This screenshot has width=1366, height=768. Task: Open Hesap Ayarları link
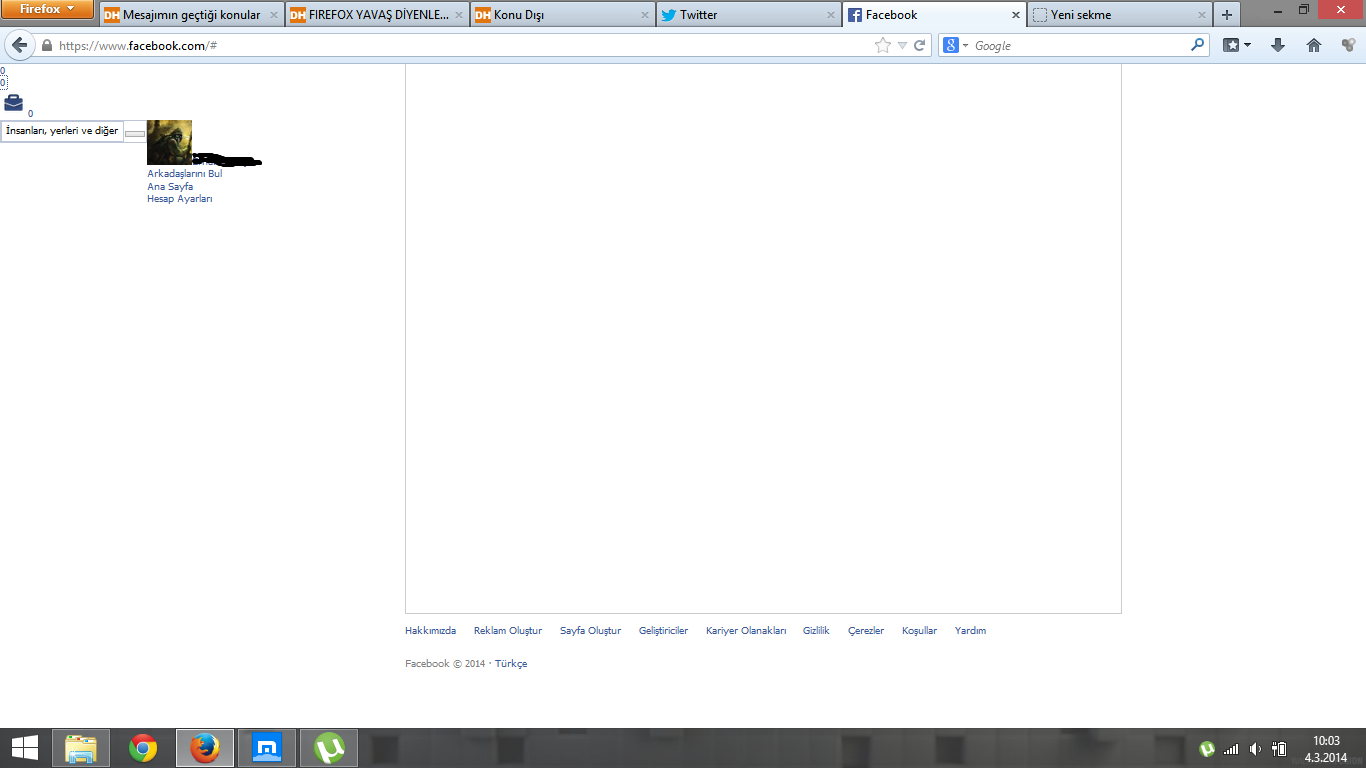pos(180,199)
